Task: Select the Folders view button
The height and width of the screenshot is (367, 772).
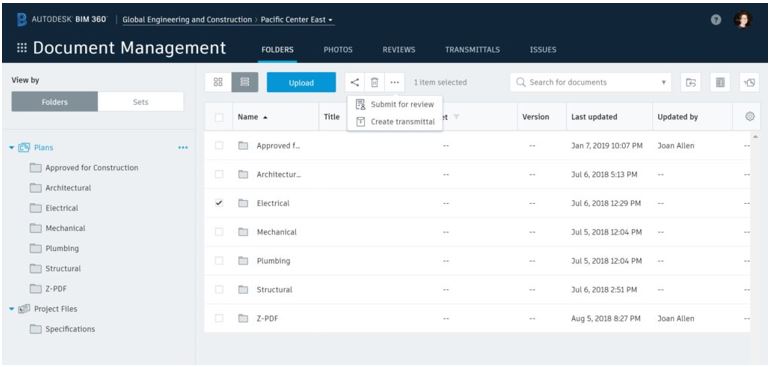Action: (55, 102)
